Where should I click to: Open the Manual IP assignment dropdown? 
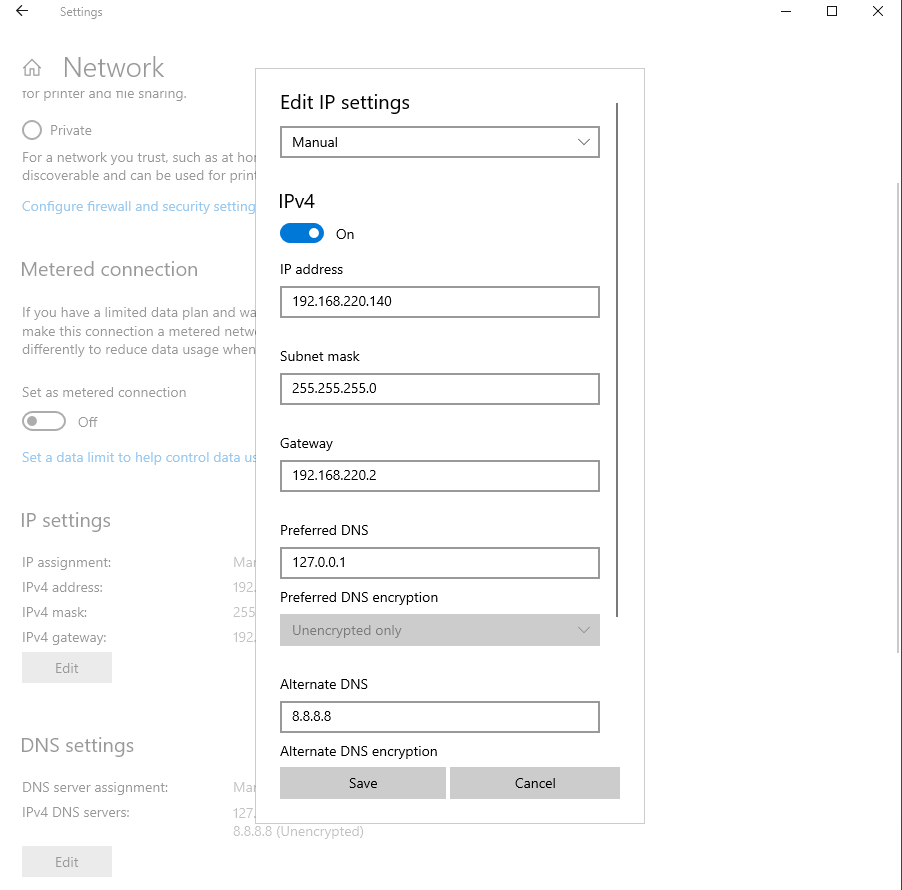pyautogui.click(x=439, y=142)
